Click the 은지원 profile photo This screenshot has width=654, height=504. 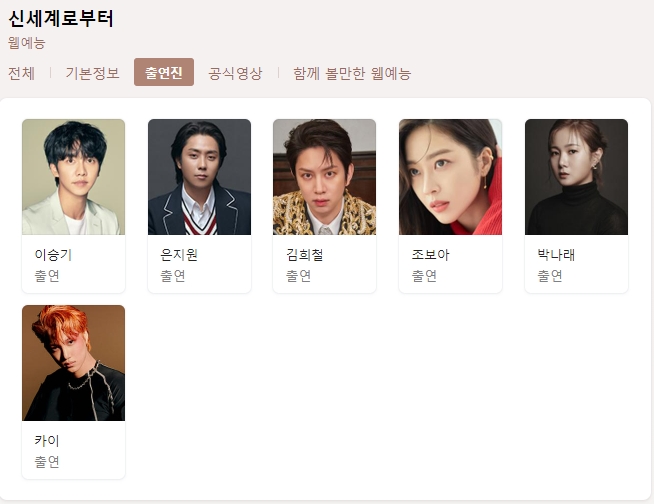tap(199, 177)
